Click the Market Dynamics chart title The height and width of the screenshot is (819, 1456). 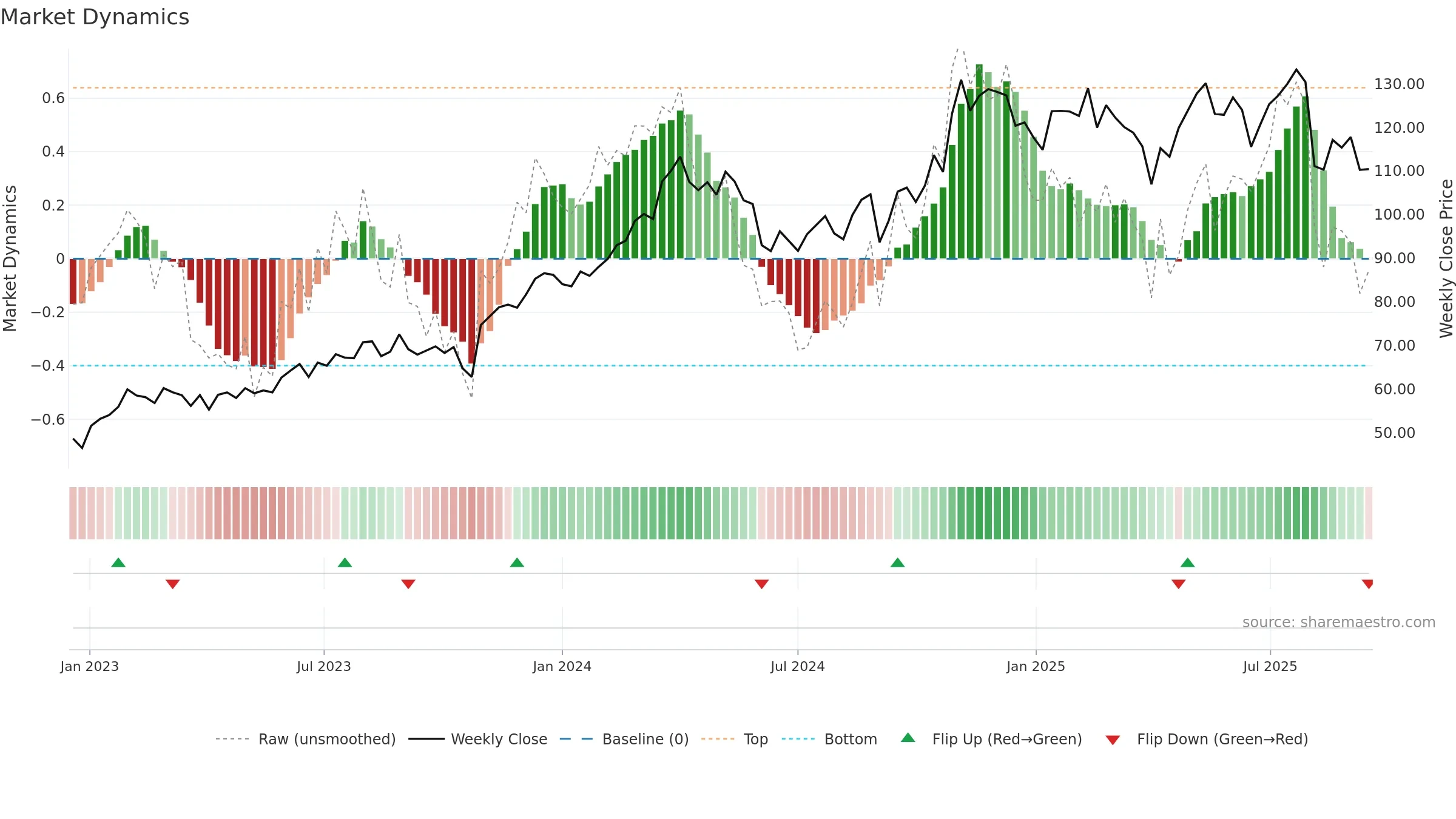(x=95, y=17)
